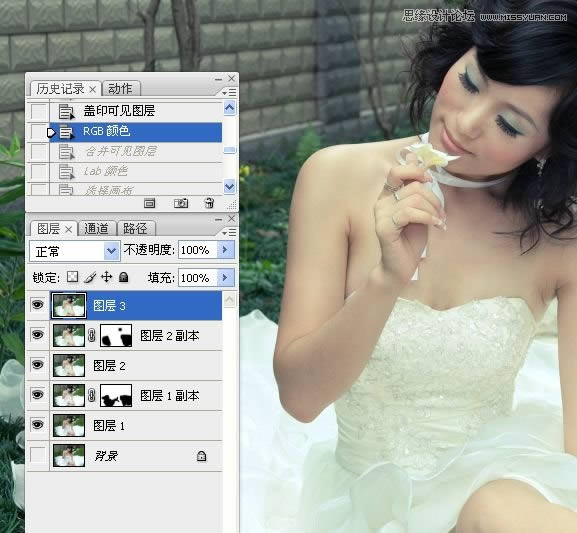Open the 不透明度 opacity slider arrow

[225, 250]
